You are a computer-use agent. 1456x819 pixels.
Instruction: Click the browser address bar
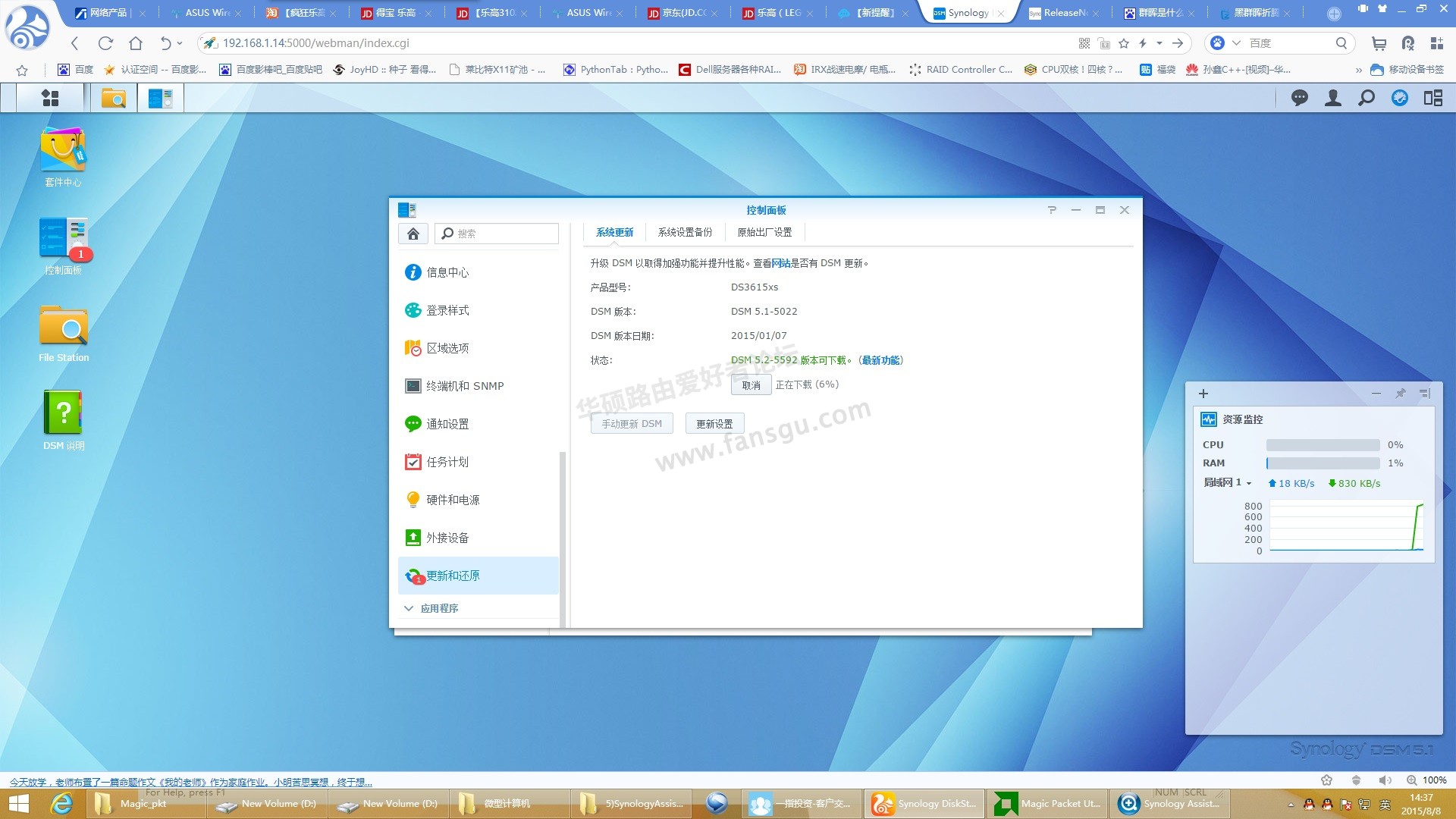pos(637,43)
